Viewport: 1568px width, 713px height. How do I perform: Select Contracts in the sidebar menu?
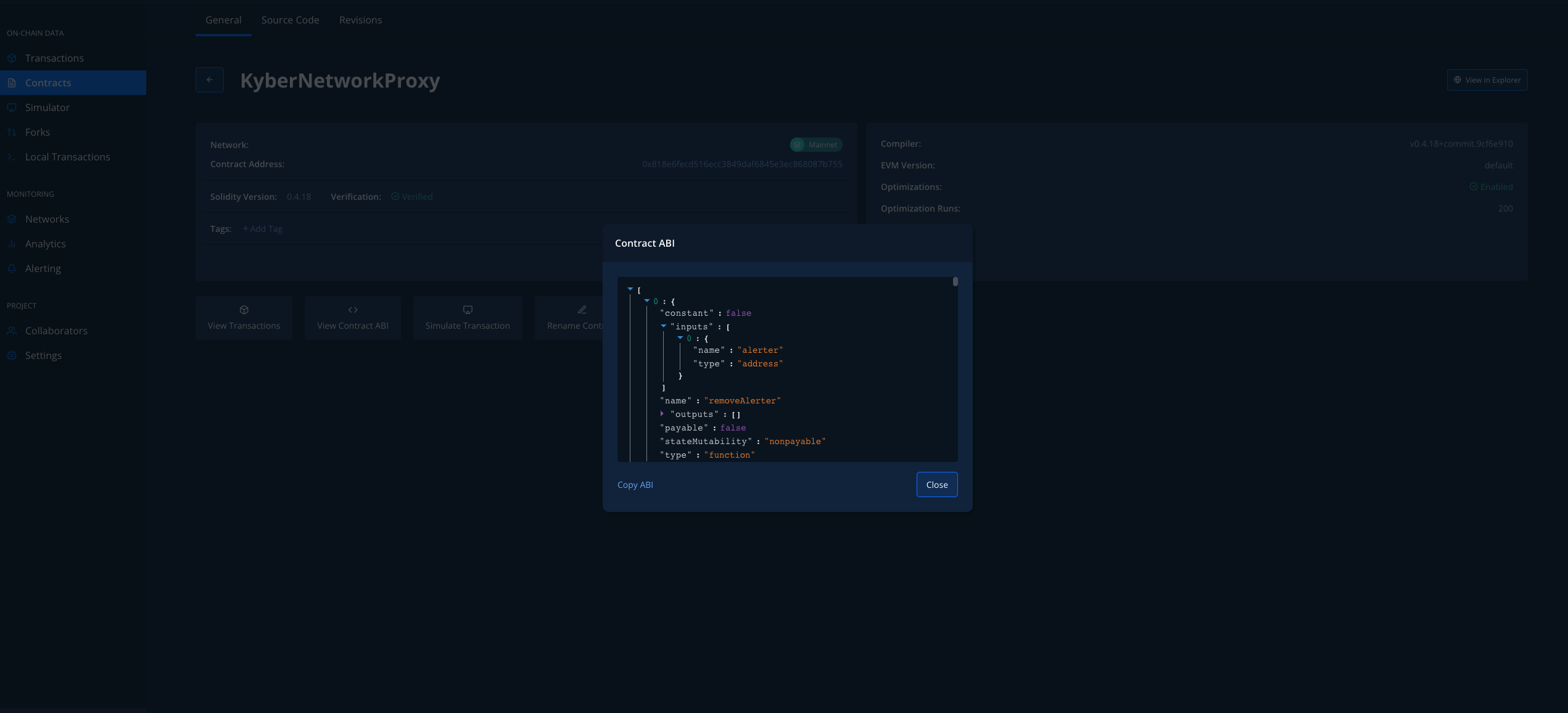coord(73,83)
